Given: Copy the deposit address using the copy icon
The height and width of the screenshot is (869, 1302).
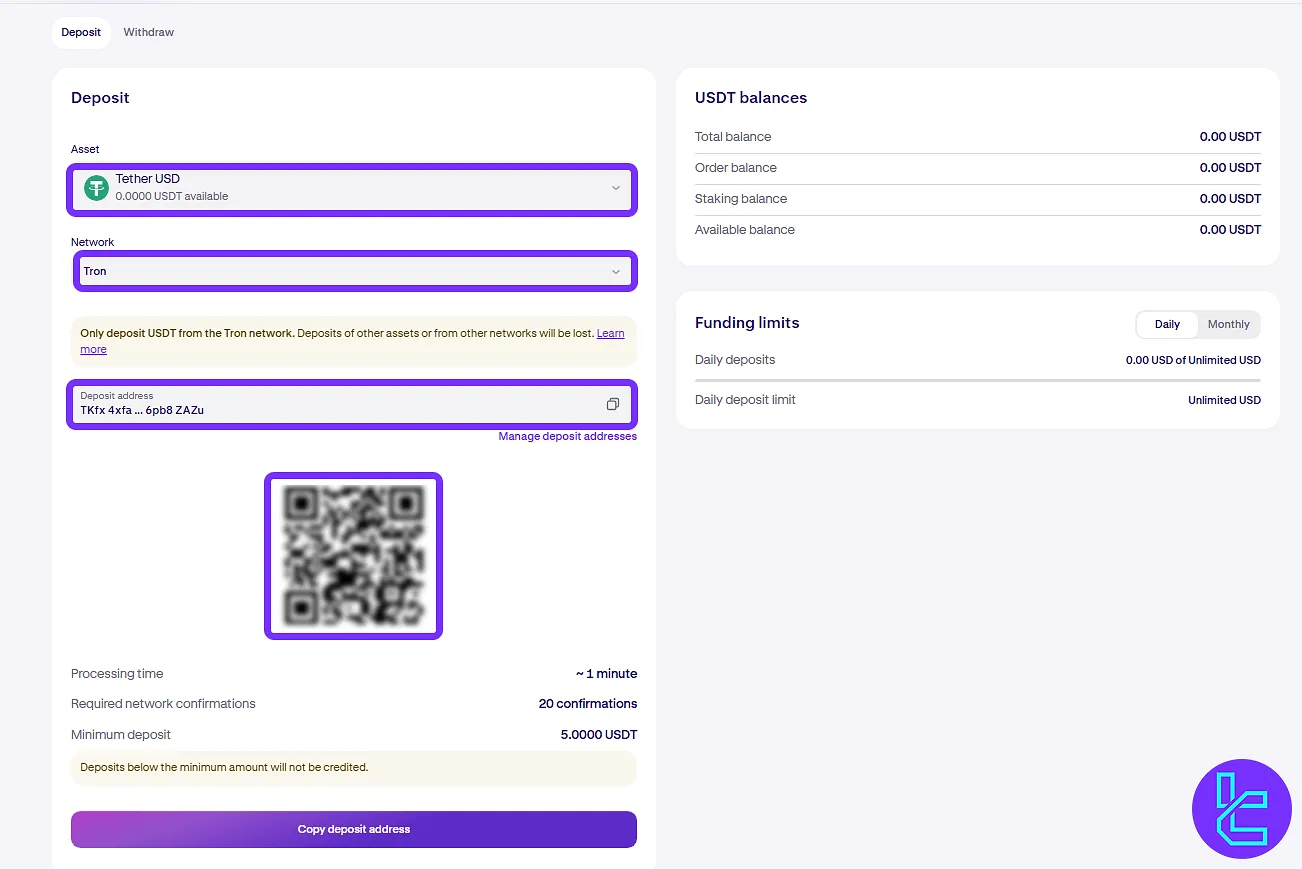Looking at the screenshot, I should (x=613, y=404).
